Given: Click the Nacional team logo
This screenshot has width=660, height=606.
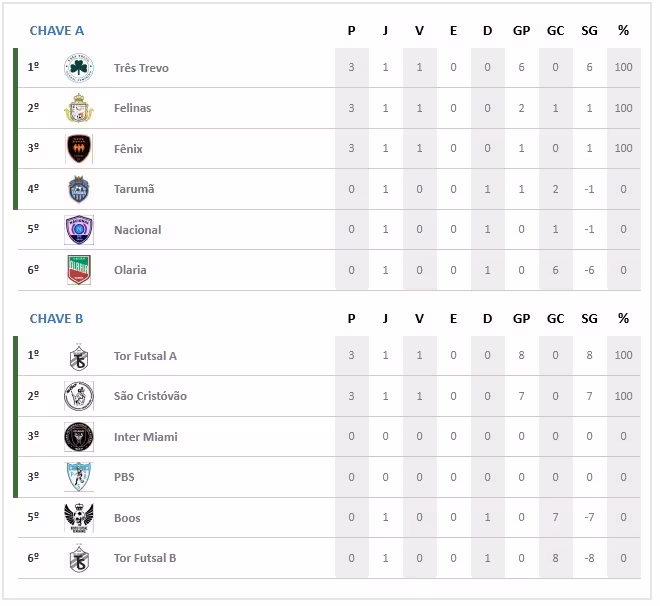Looking at the screenshot, I should point(79,230).
